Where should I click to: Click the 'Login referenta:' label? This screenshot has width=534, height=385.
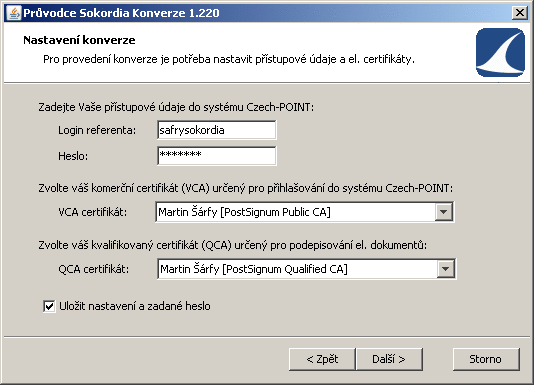click(97, 130)
